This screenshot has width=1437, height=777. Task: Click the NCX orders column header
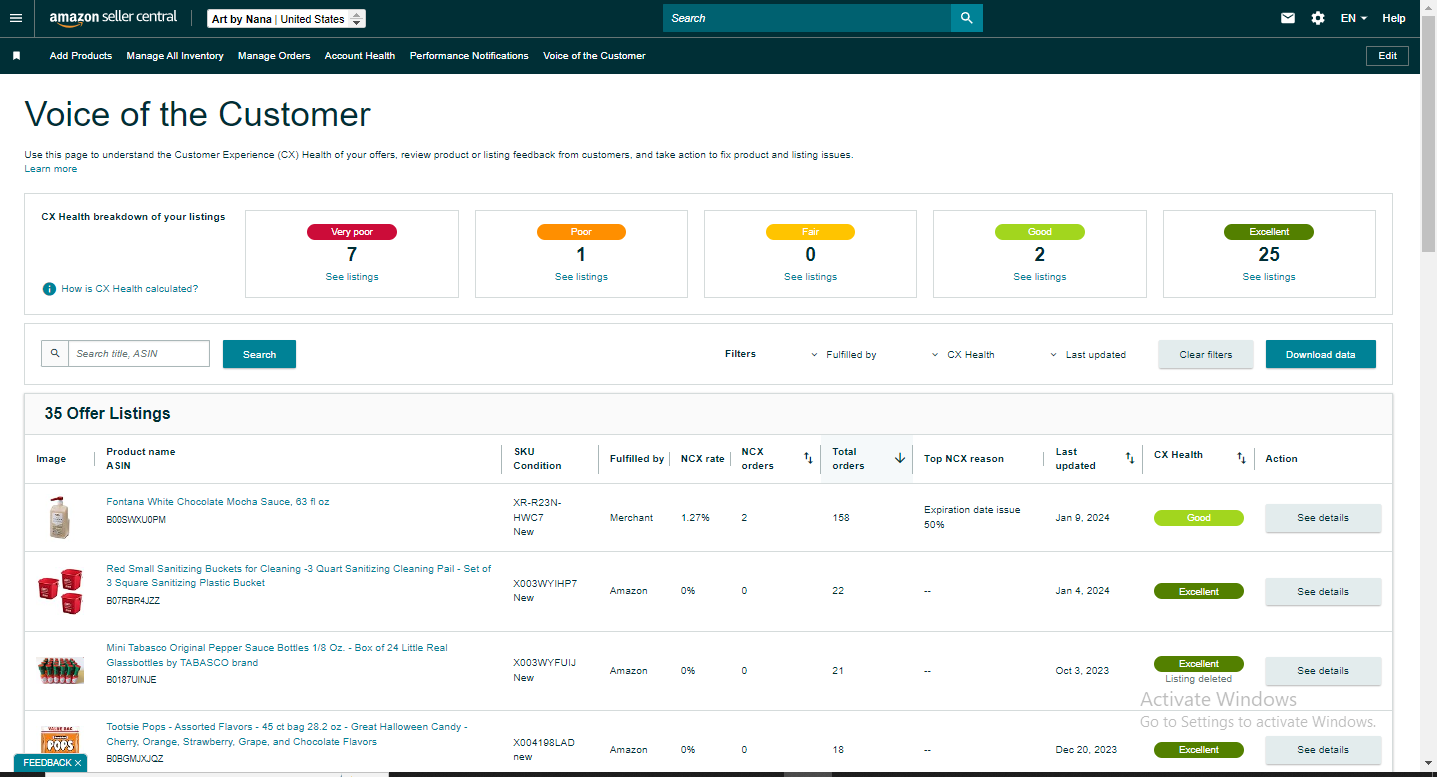click(x=777, y=458)
